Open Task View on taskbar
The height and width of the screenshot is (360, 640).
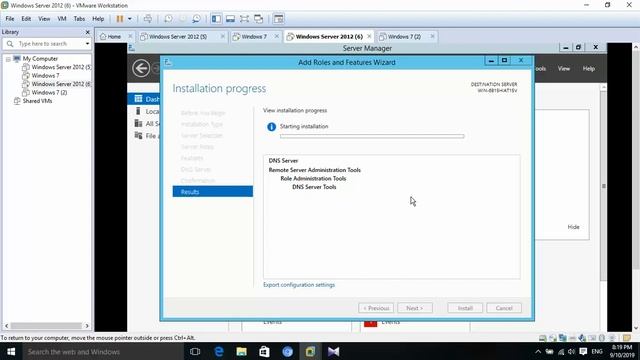click(x=195, y=351)
